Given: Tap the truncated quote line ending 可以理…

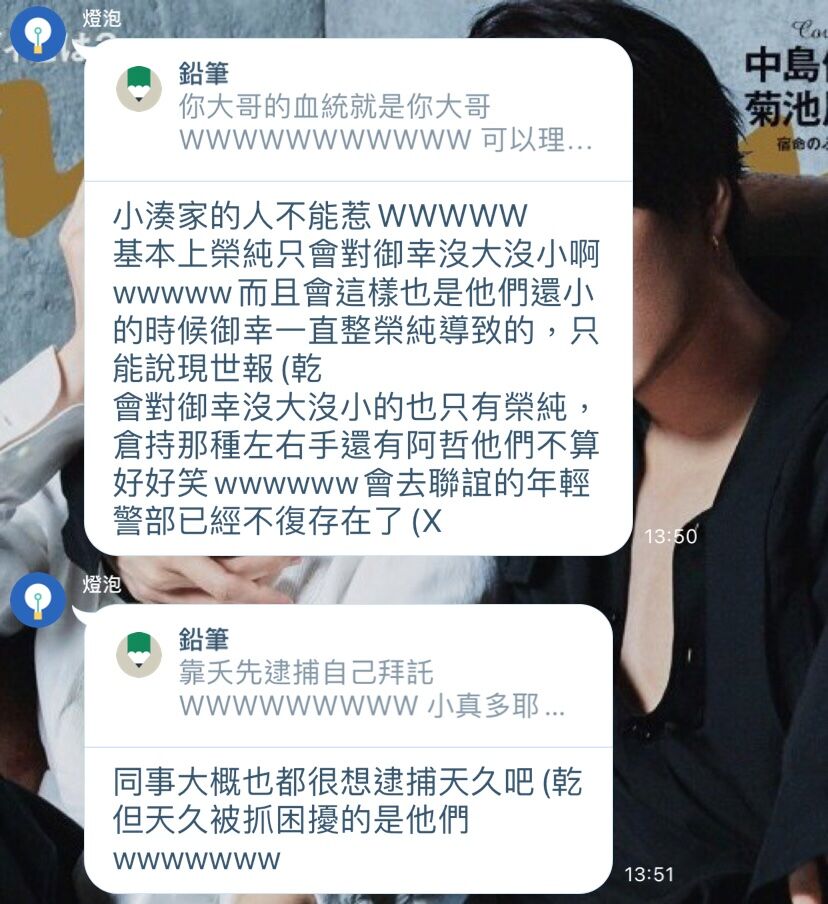Looking at the screenshot, I should (x=386, y=140).
